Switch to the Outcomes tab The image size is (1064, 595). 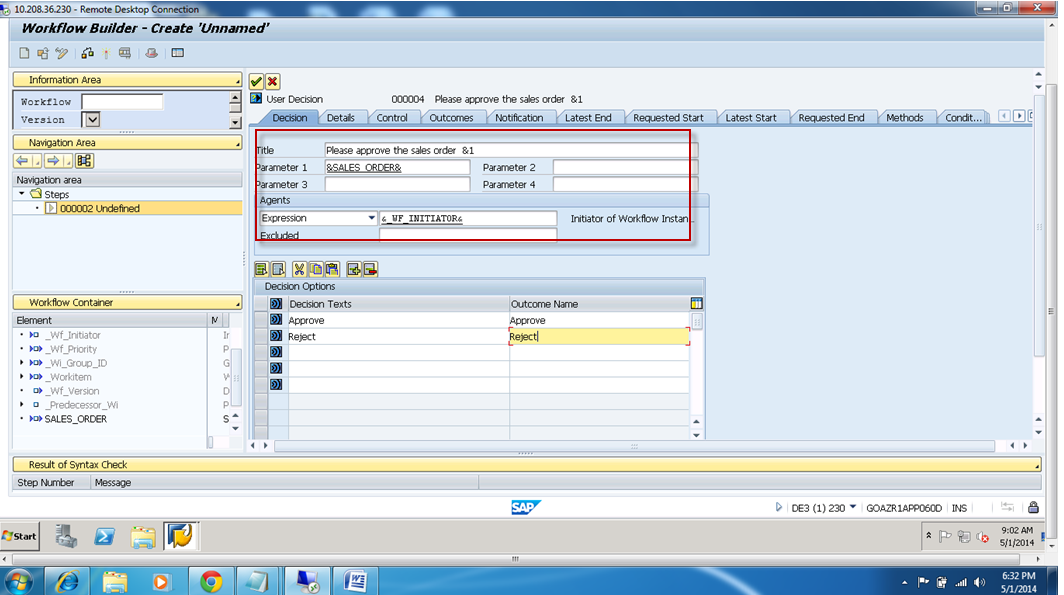pos(452,116)
